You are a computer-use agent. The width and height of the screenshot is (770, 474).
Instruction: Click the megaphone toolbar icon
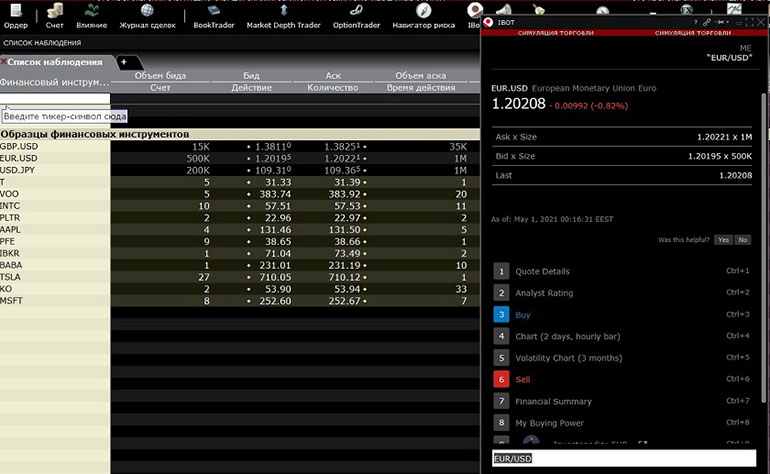(x=504, y=8)
